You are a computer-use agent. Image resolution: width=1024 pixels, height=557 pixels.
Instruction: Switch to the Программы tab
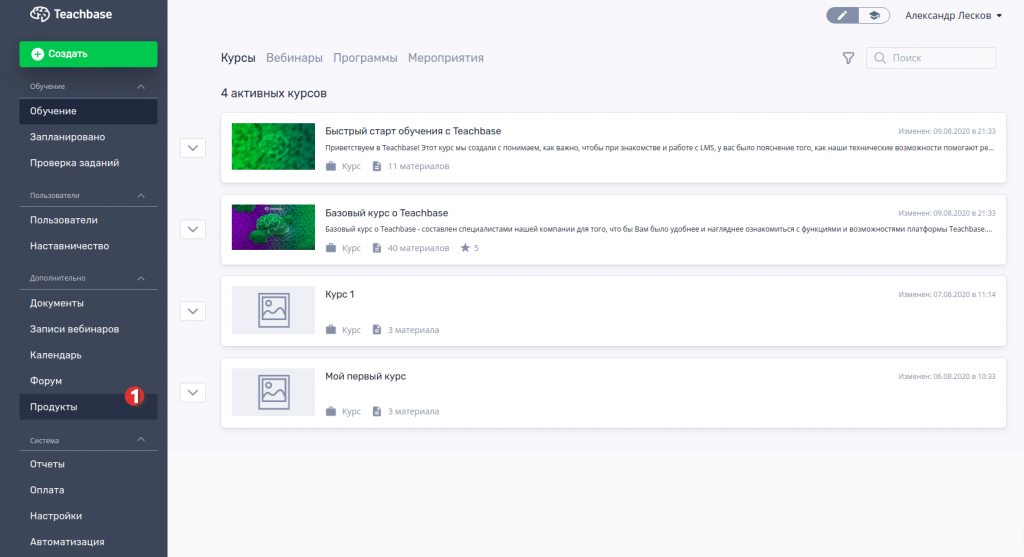(x=365, y=58)
